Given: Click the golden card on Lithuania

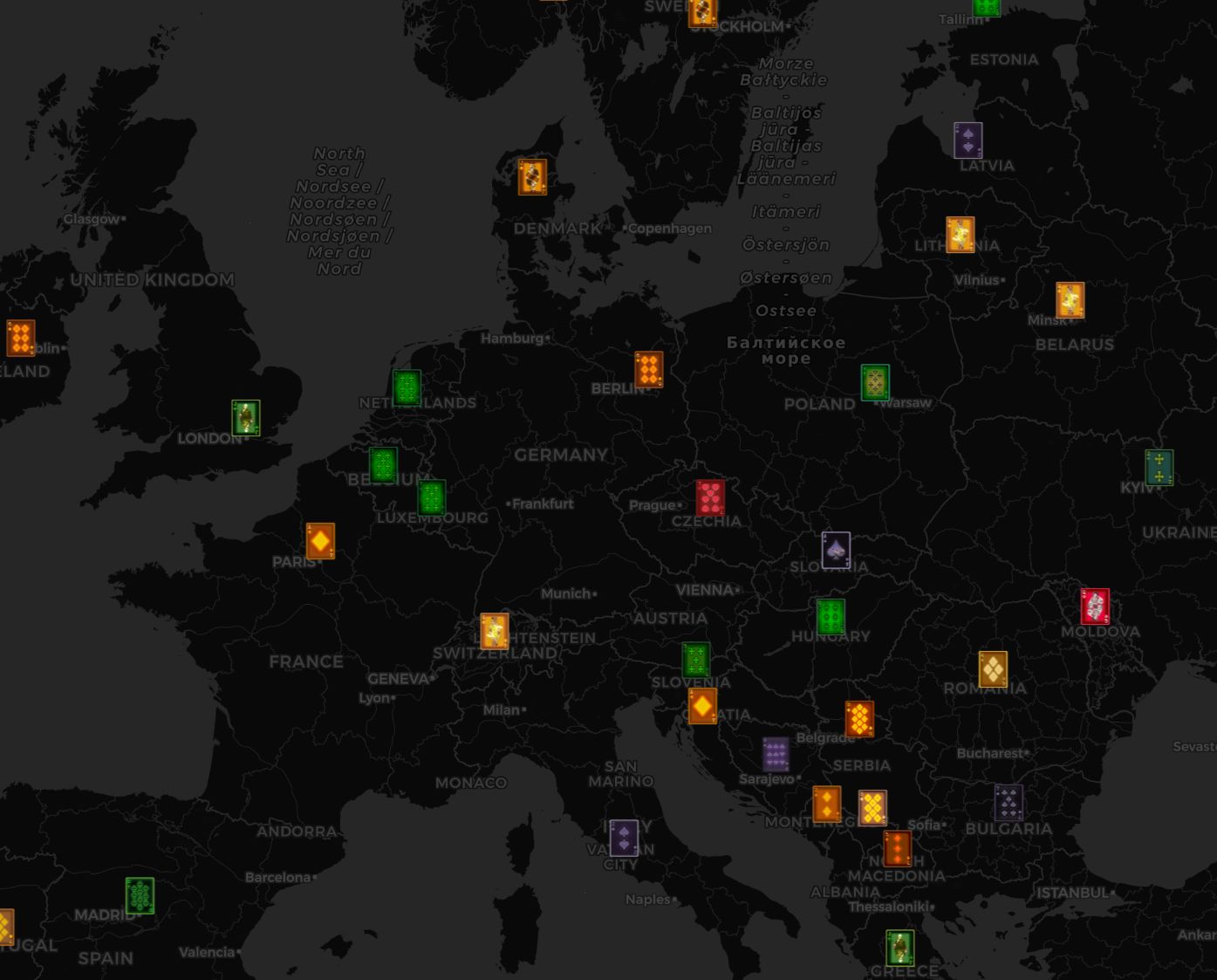Looking at the screenshot, I should pos(960,235).
